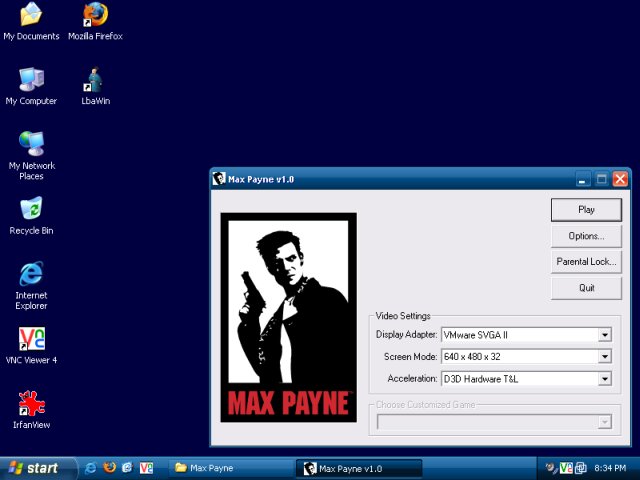Expand the Display Adapter dropdown
This screenshot has height=480, width=640.
point(605,335)
